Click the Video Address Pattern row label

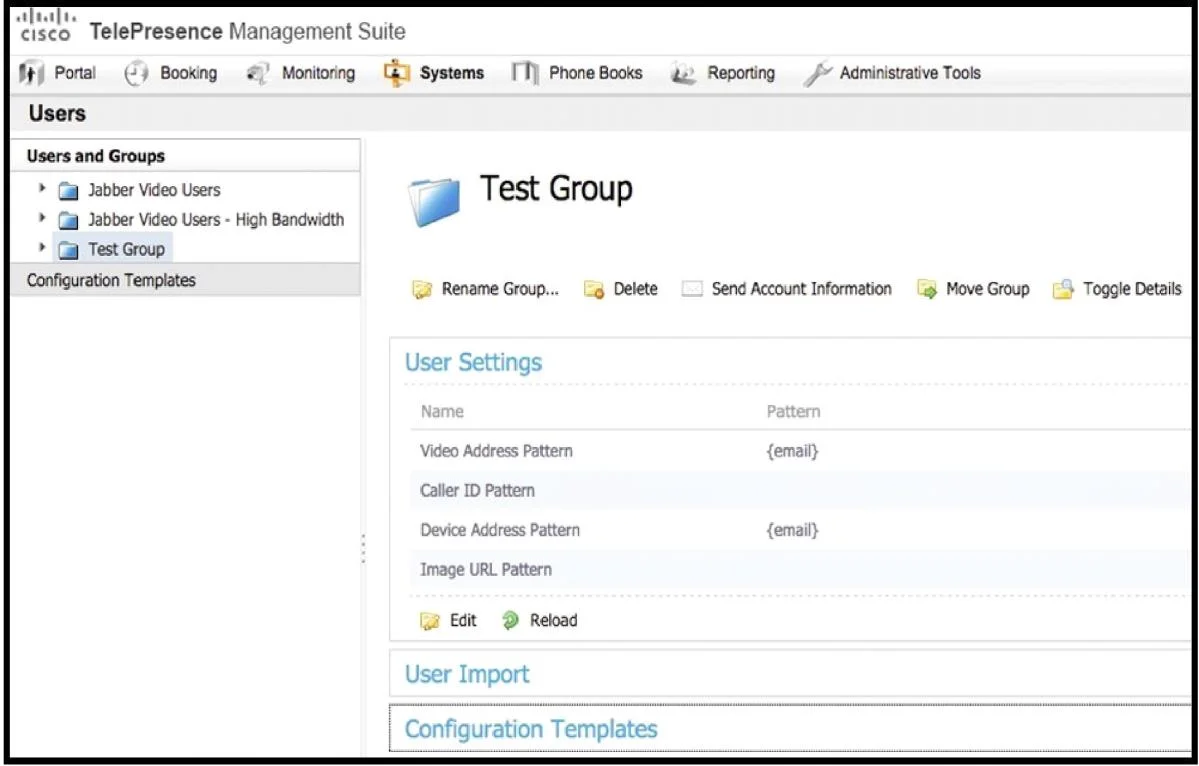click(x=496, y=451)
